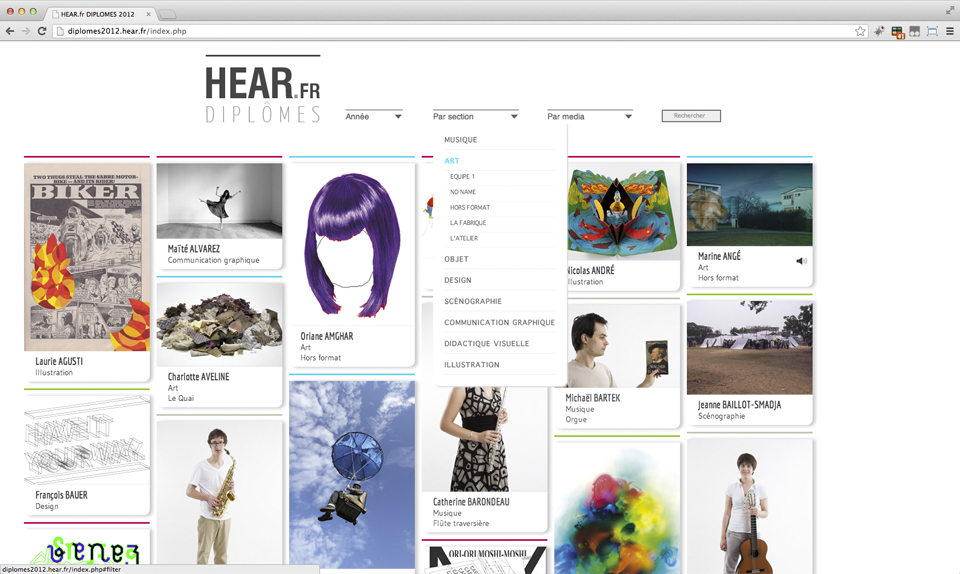Click the colorful grid extension icon

coord(898,32)
